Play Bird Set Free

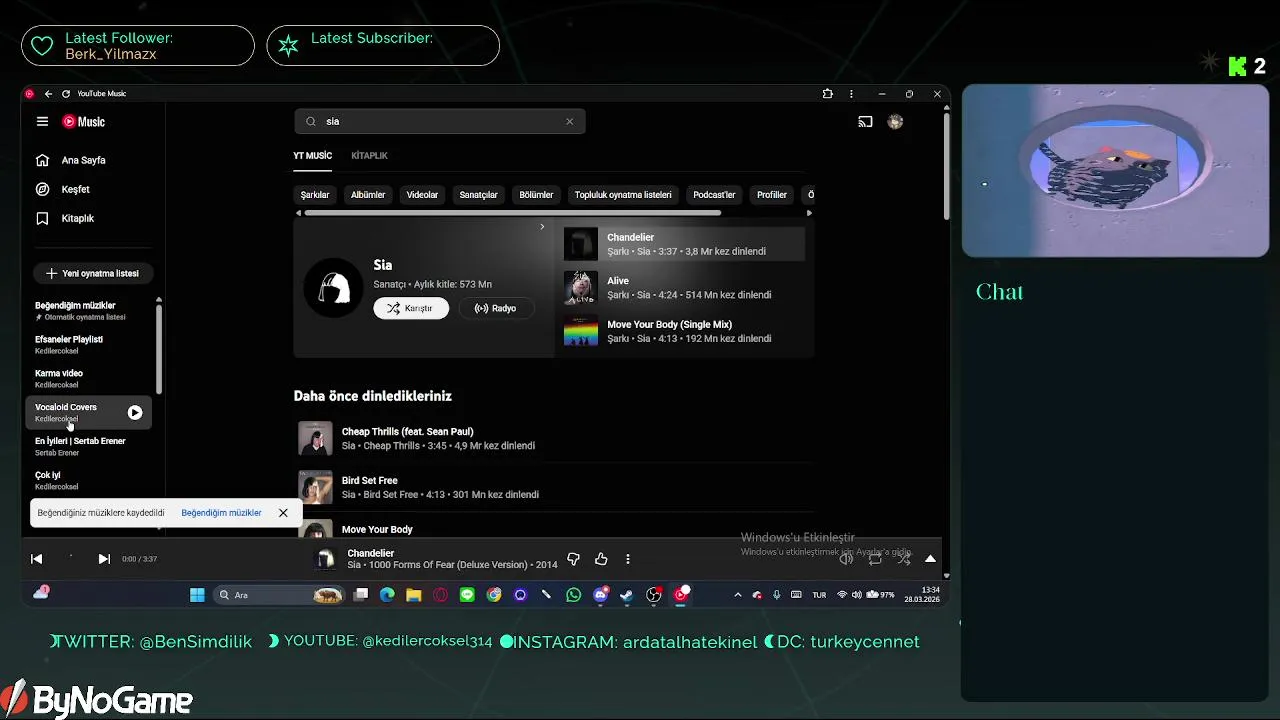click(x=553, y=487)
